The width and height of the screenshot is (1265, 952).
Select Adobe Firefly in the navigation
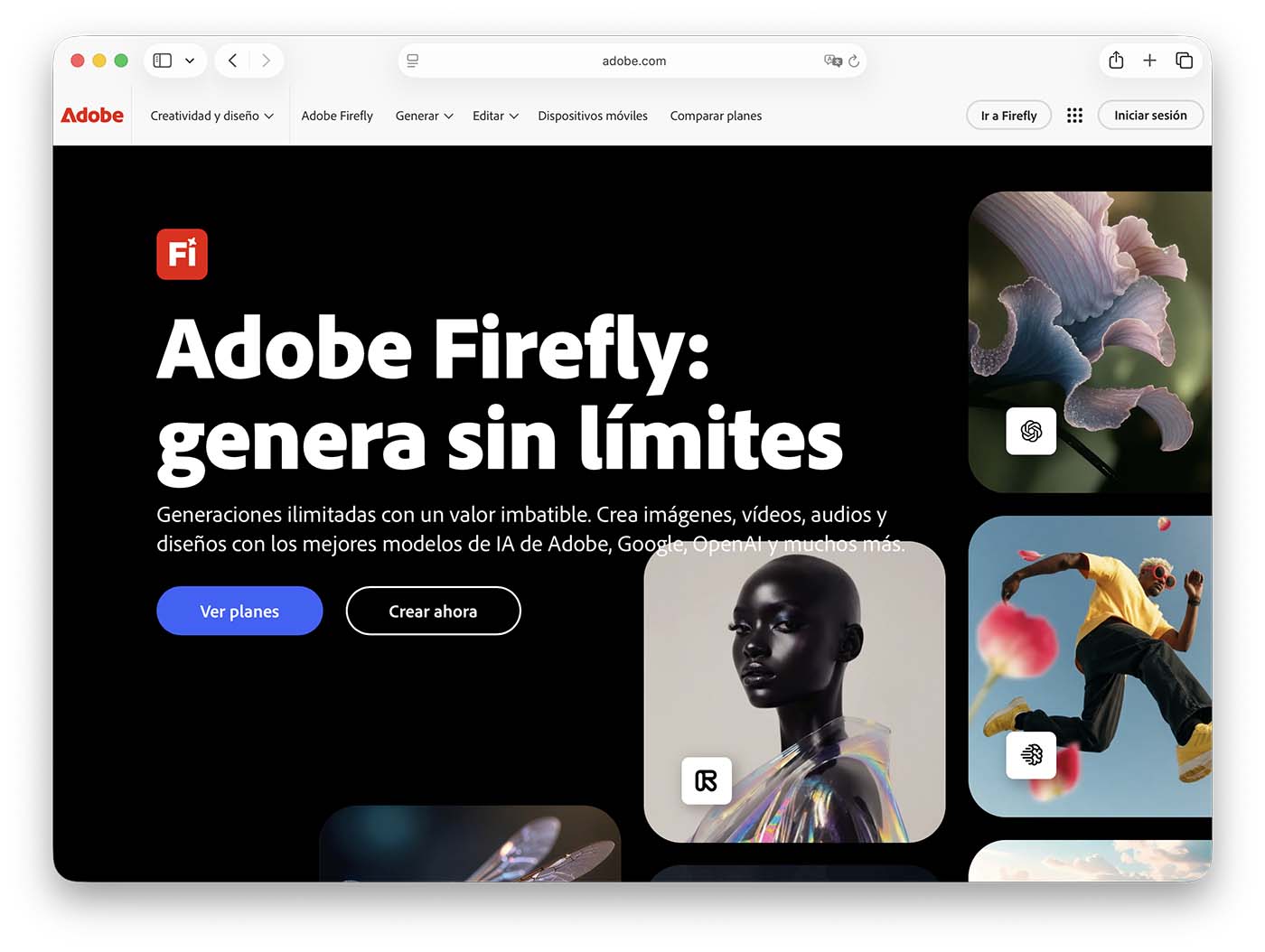[x=336, y=116]
